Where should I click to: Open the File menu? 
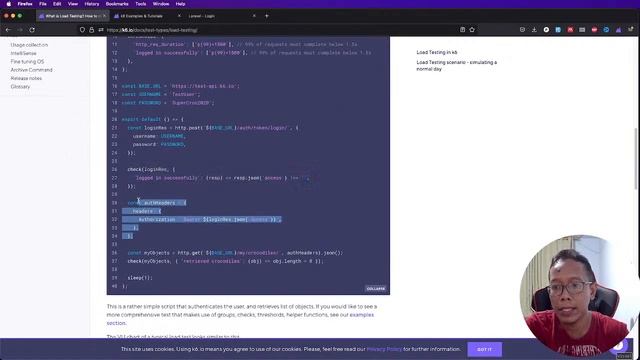pyautogui.click(x=43, y=4)
